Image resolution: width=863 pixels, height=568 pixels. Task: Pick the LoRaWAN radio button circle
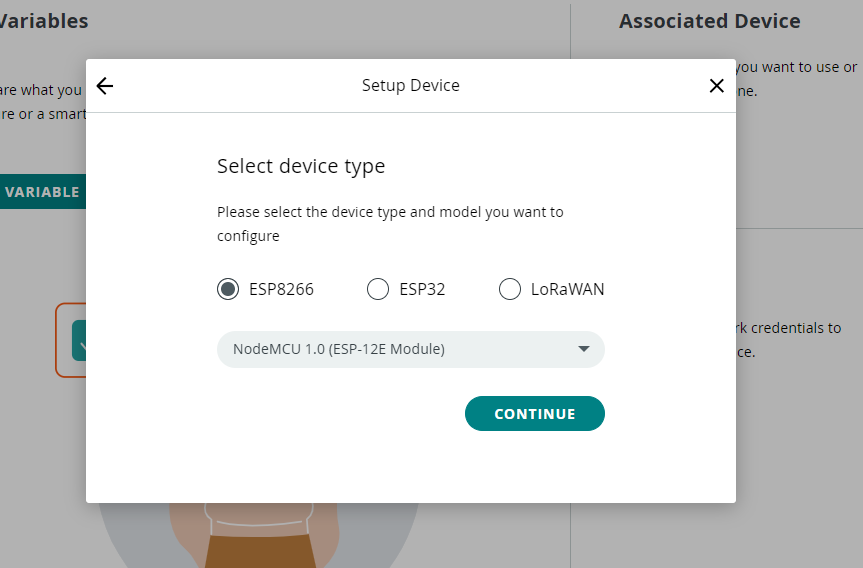click(x=510, y=289)
